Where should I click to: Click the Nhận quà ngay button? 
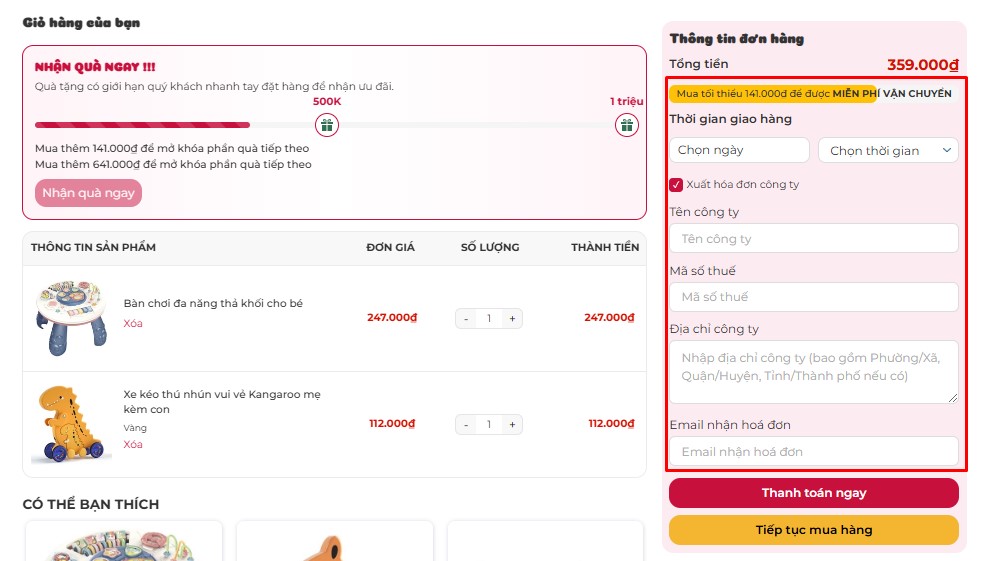tap(88, 193)
